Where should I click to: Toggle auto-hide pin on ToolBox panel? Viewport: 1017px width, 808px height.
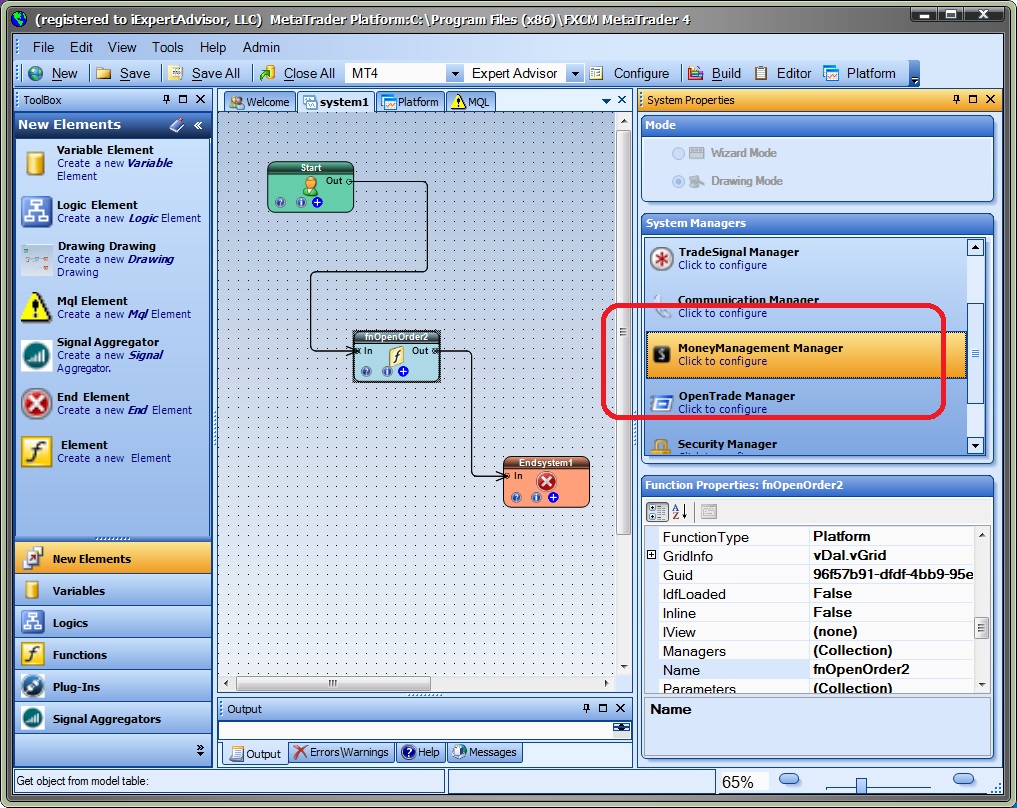point(167,99)
